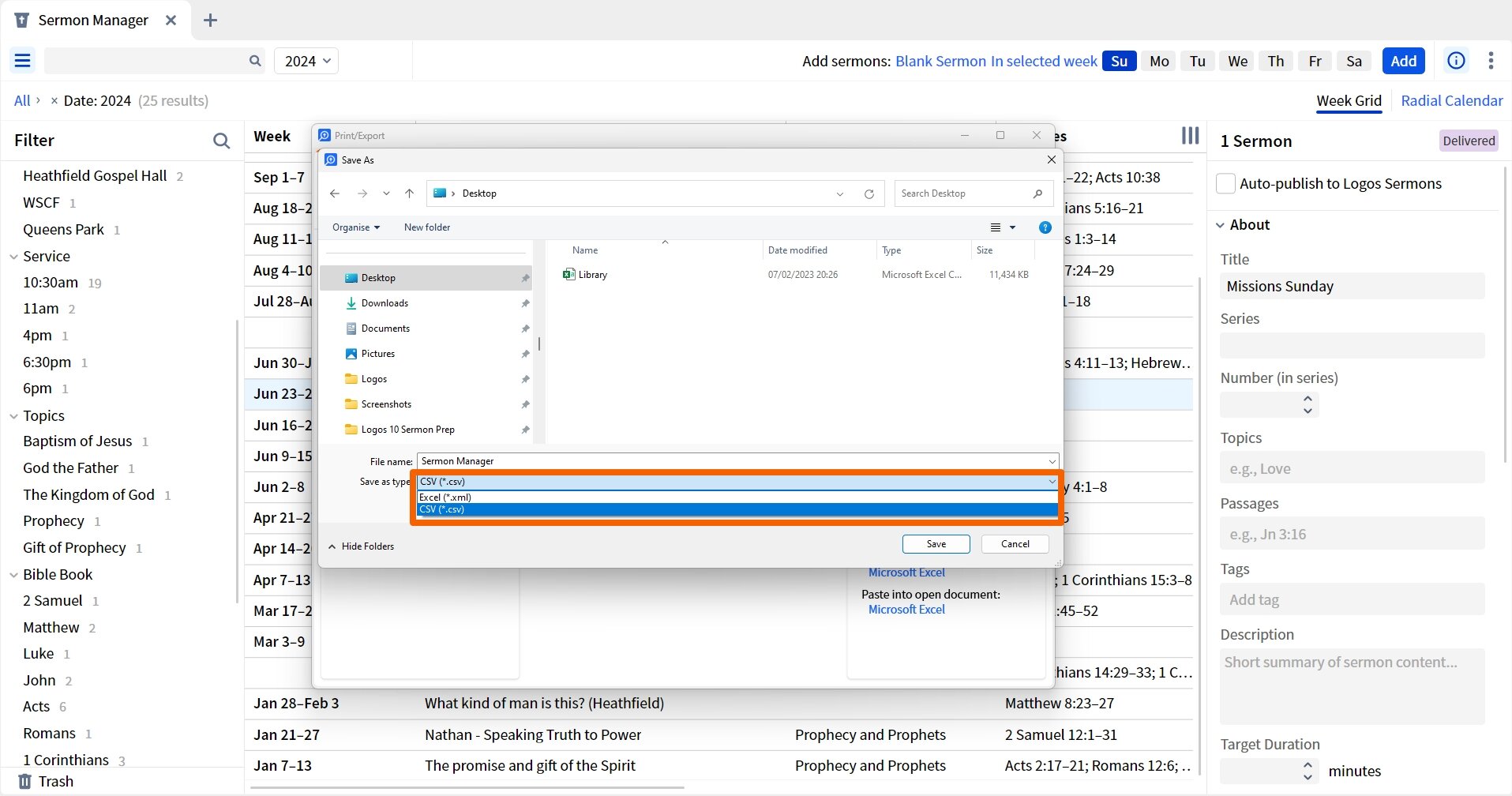Open the Logos folder in navigation pane

(373, 379)
